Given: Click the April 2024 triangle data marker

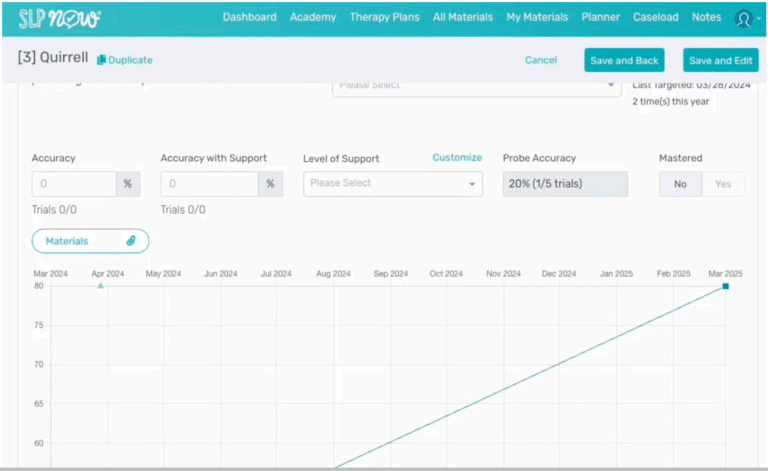Looking at the screenshot, I should click(100, 286).
